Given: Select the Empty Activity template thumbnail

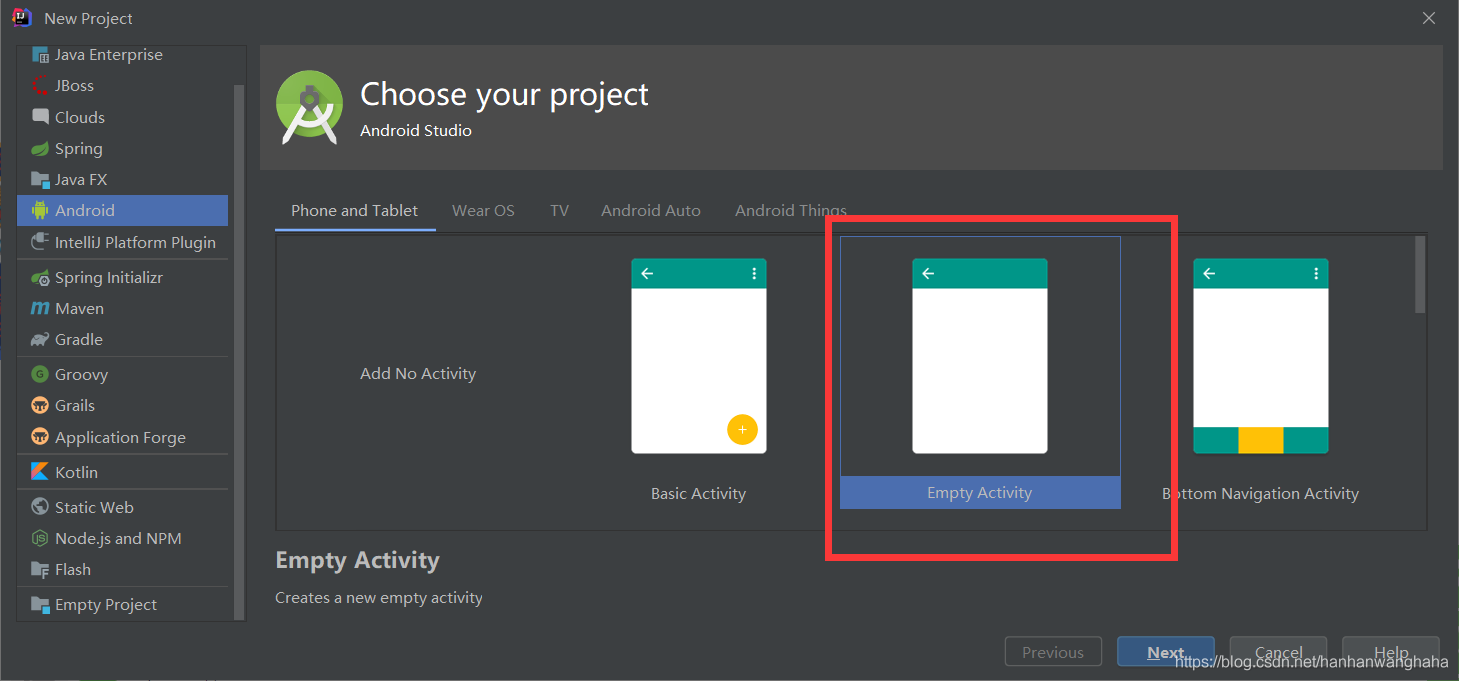Looking at the screenshot, I should pos(980,356).
